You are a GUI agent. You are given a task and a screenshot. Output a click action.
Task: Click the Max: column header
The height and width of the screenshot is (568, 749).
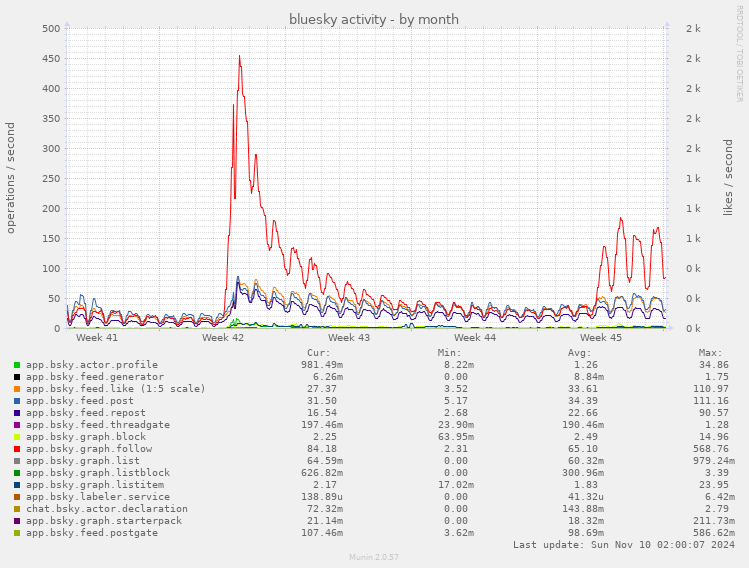pos(710,353)
